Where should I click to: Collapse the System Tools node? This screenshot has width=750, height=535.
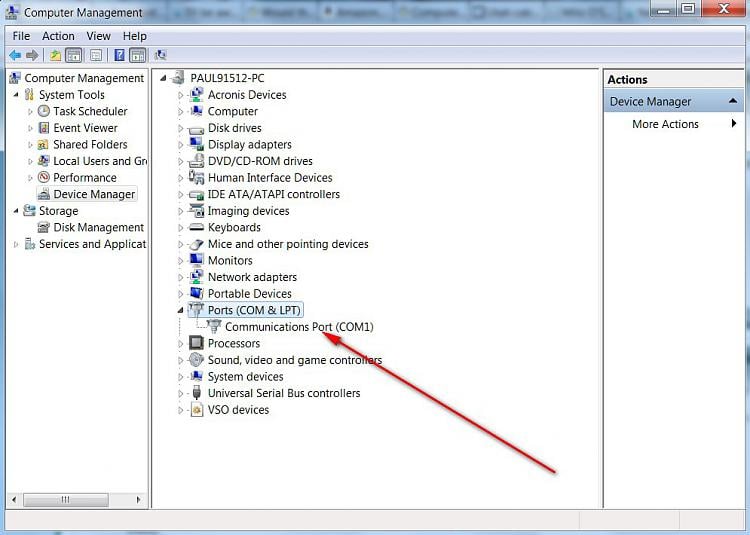16,95
